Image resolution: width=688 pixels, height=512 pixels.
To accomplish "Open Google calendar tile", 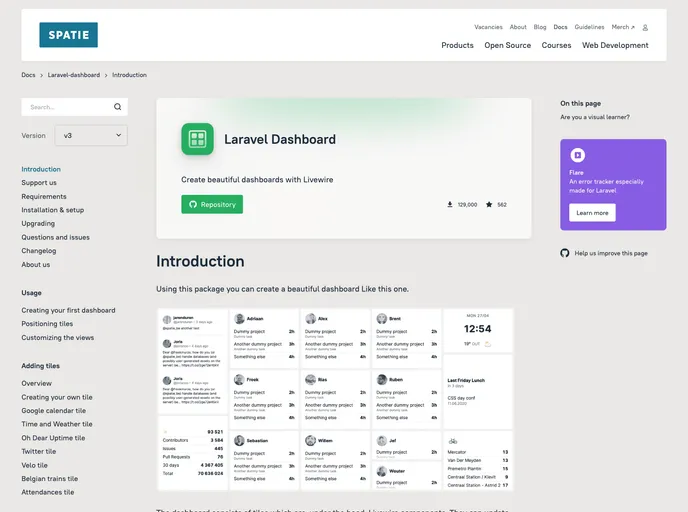I will tap(54, 411).
